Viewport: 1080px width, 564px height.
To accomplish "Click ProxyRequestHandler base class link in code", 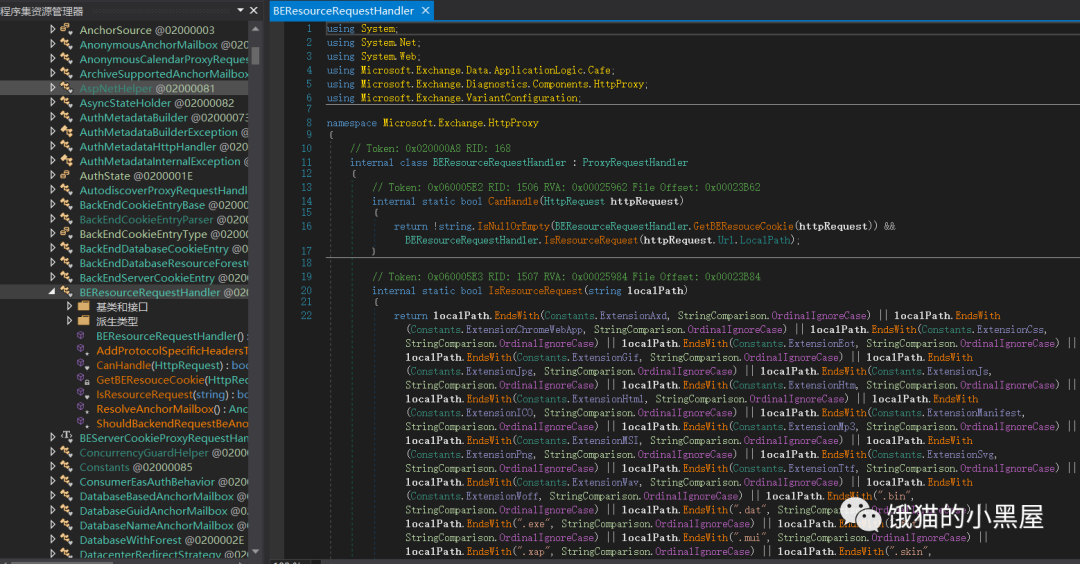I will (634, 162).
